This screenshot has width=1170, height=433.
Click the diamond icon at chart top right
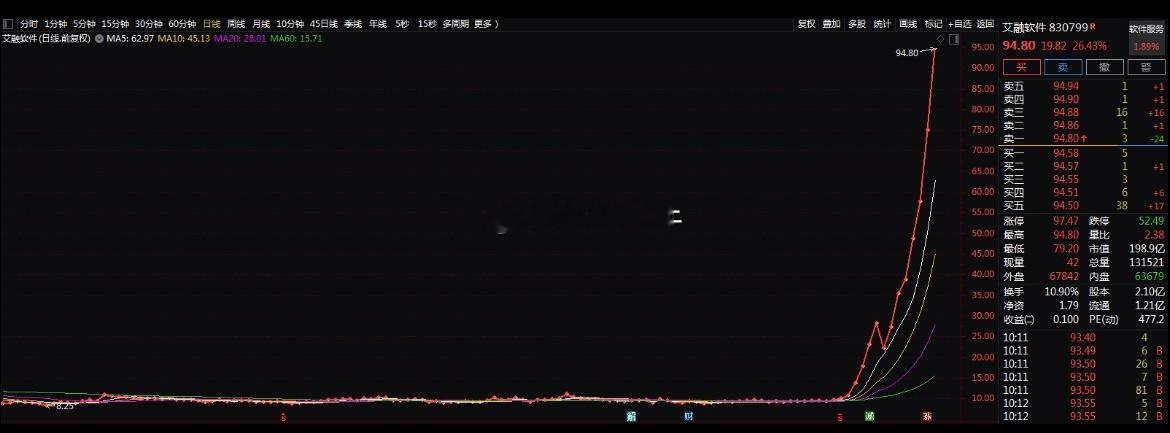[x=940, y=38]
